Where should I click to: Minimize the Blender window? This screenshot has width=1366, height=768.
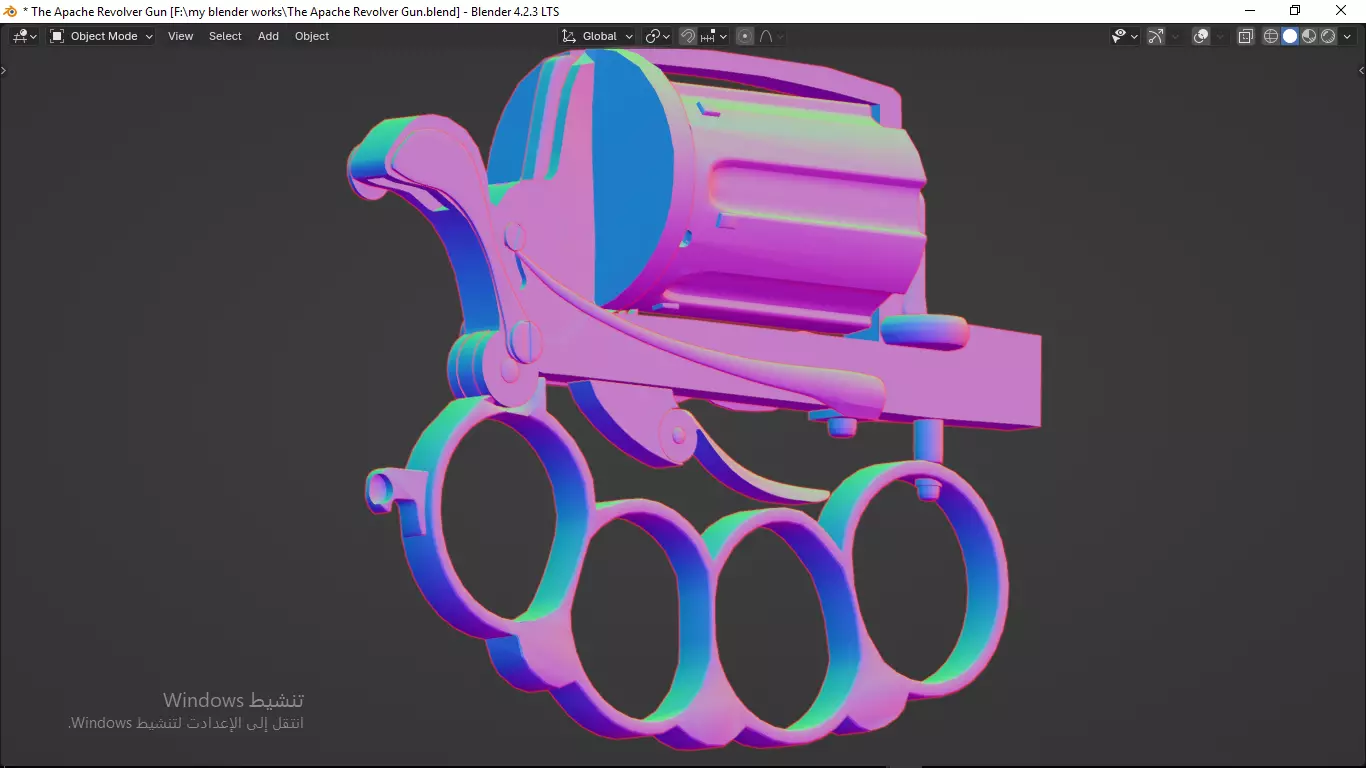coord(1249,11)
